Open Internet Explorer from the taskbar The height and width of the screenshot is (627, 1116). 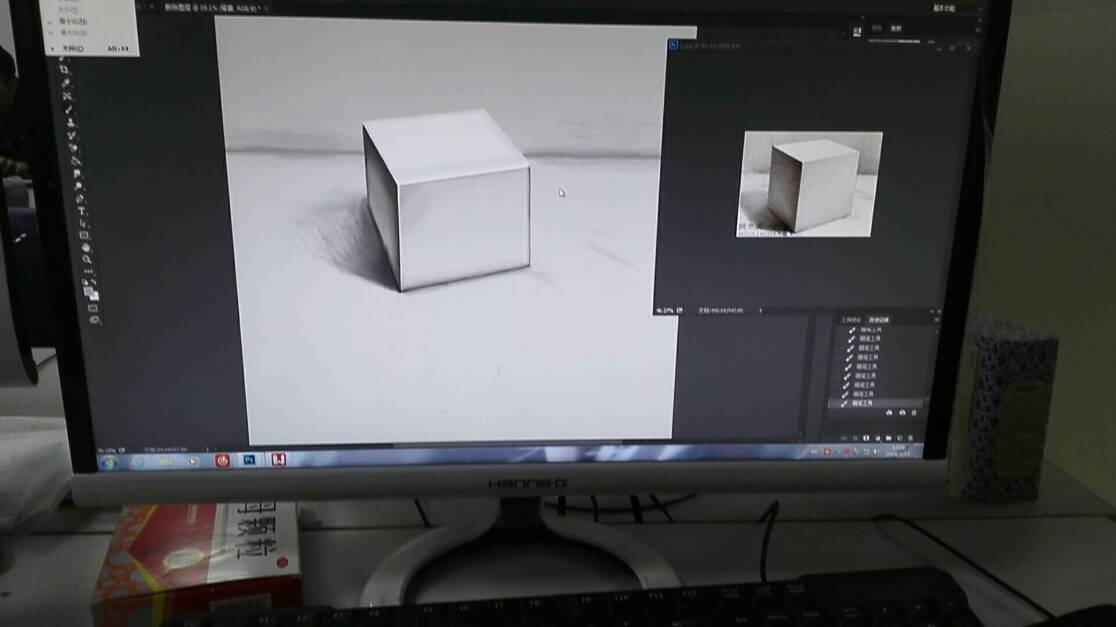point(137,462)
